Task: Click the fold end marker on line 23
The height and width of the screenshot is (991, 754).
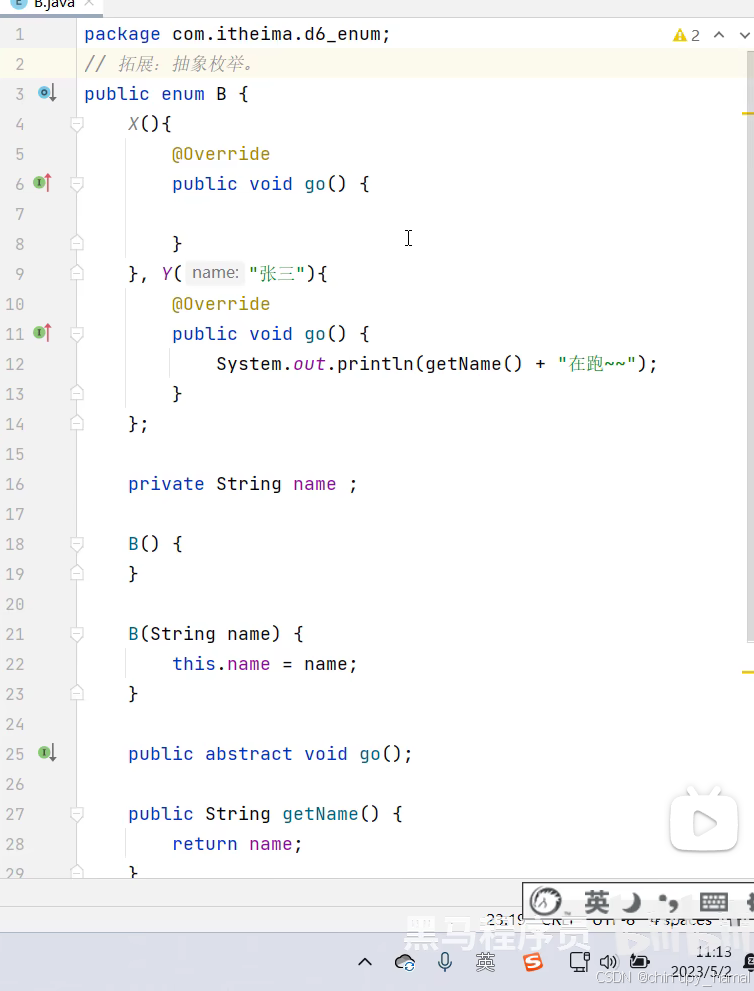Action: (x=76, y=693)
